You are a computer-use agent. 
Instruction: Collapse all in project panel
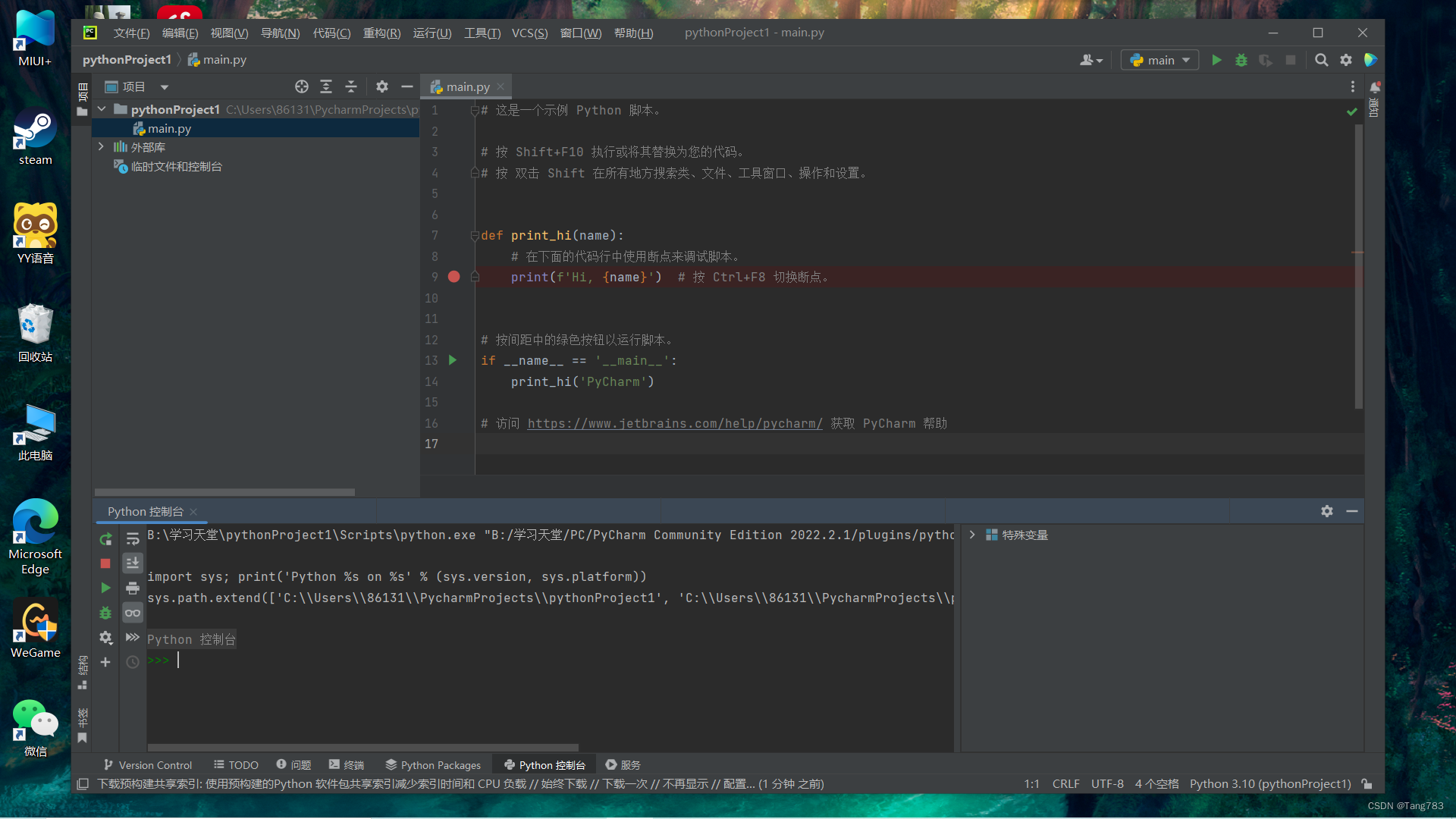tap(351, 86)
